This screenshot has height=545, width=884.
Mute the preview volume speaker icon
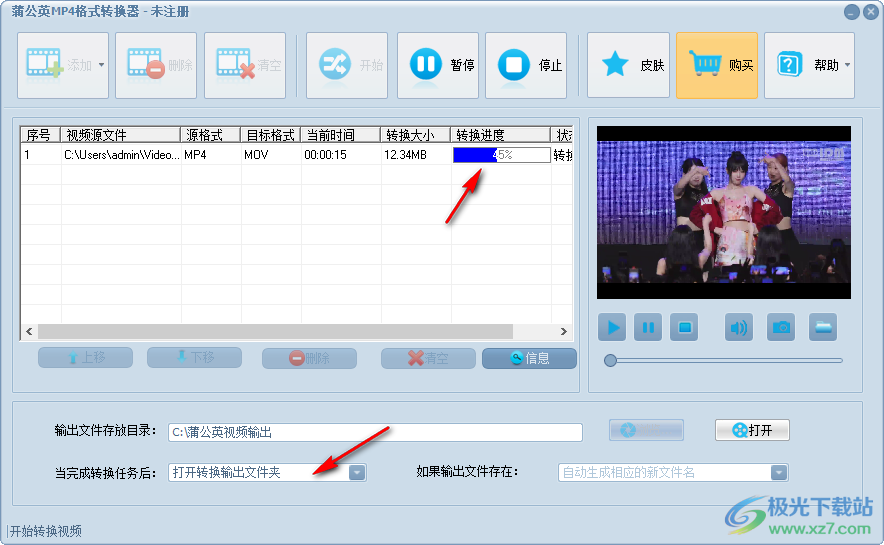[x=739, y=327]
